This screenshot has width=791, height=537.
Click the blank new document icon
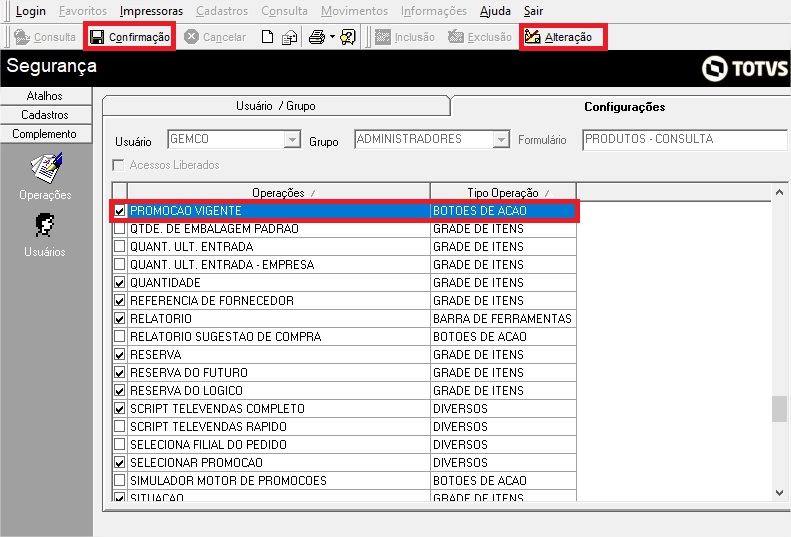pyautogui.click(x=267, y=37)
